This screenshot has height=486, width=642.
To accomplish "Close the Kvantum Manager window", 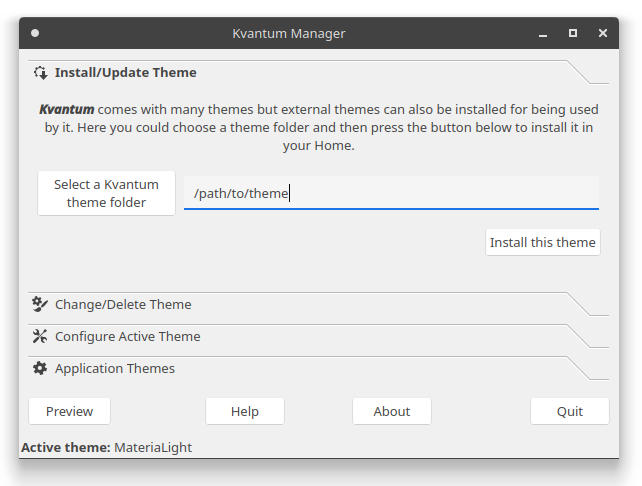I will pos(603,33).
